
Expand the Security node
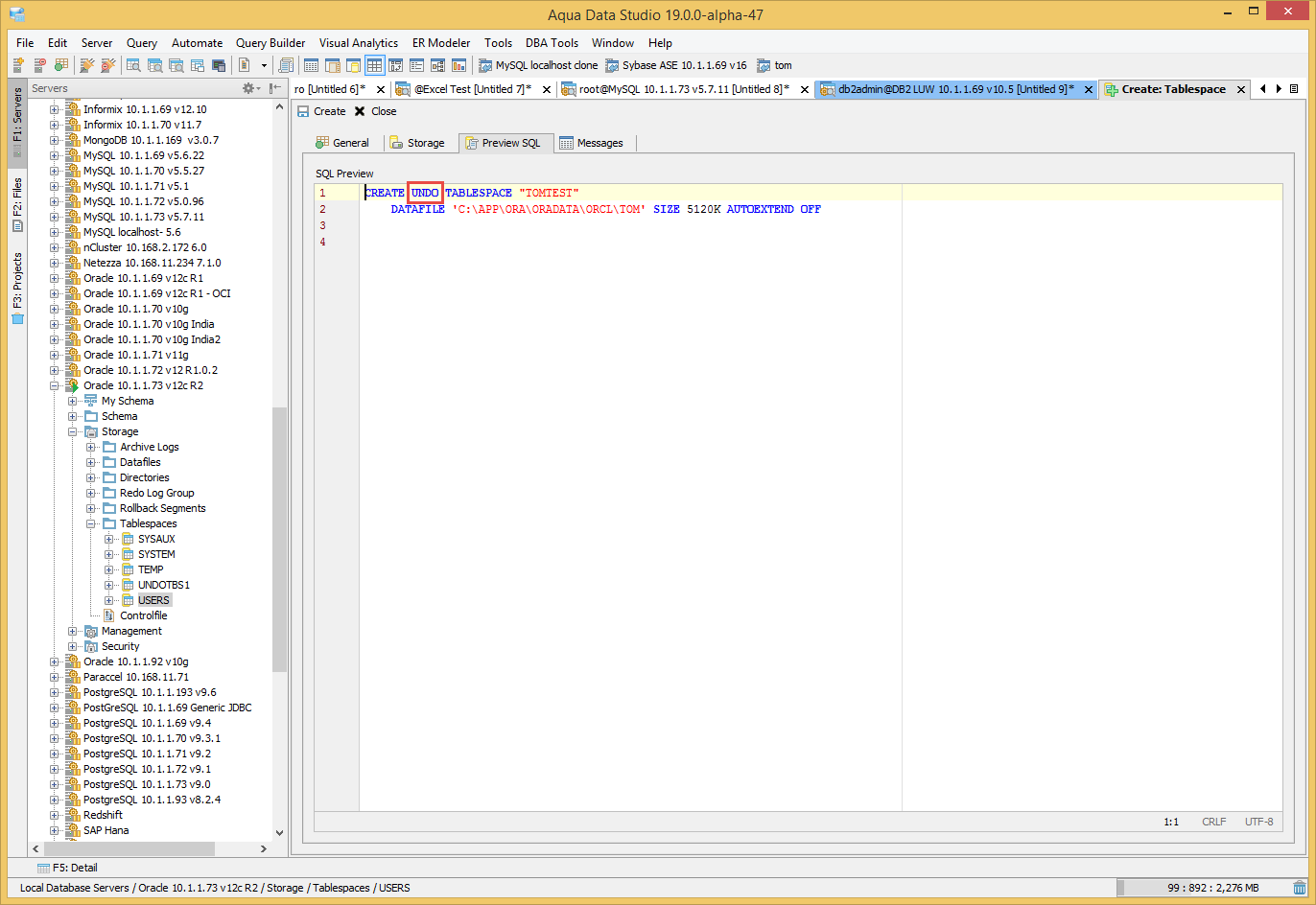[73, 646]
